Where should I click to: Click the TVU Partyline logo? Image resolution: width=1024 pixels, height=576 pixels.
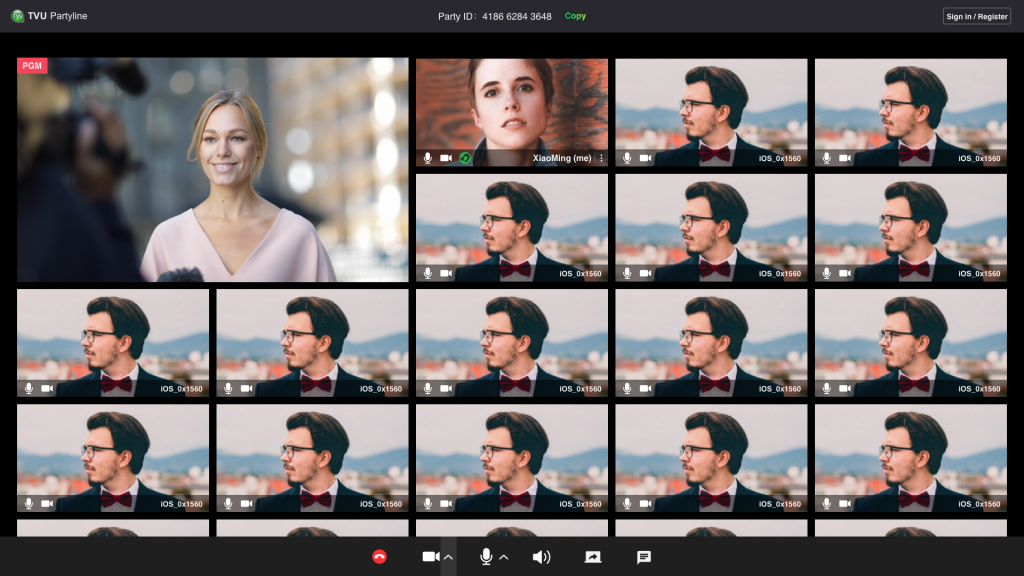click(18, 16)
